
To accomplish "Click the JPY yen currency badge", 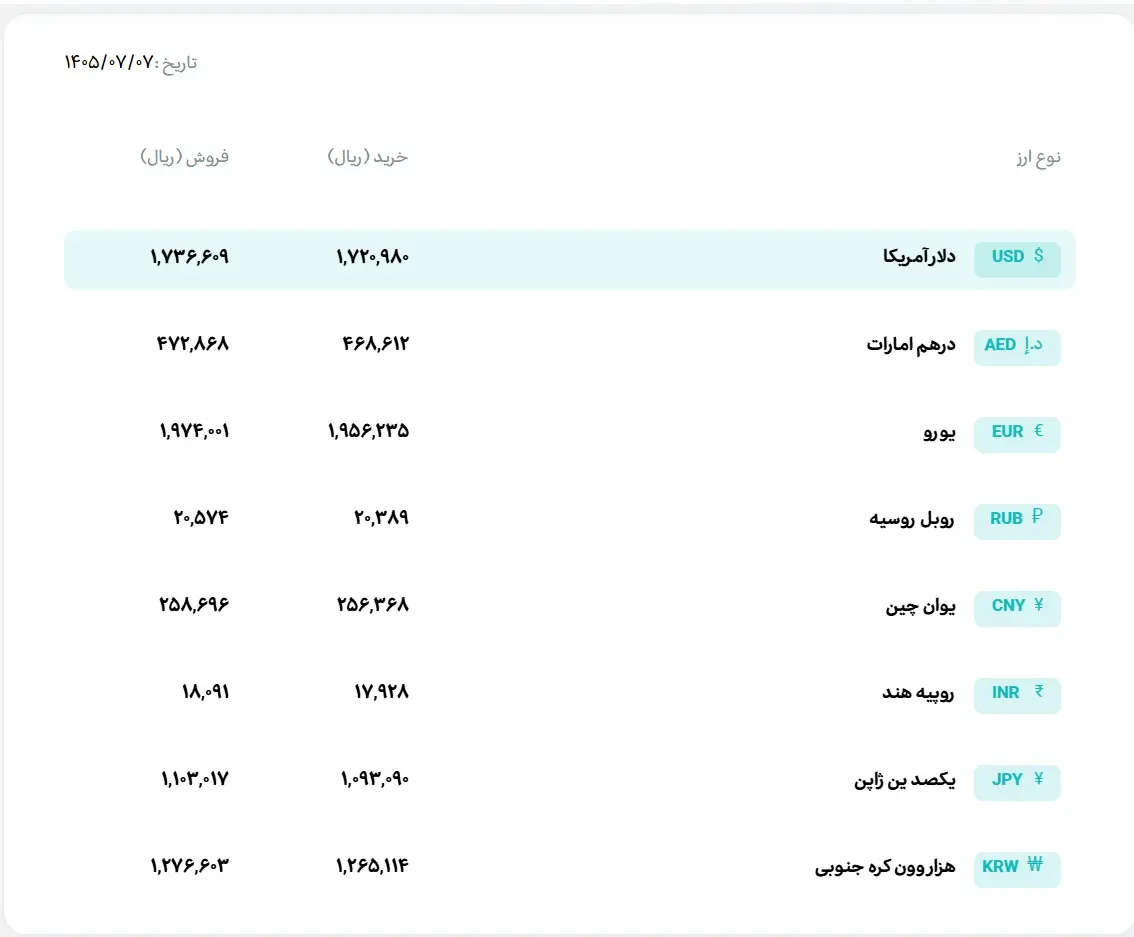I will tap(1017, 781).
